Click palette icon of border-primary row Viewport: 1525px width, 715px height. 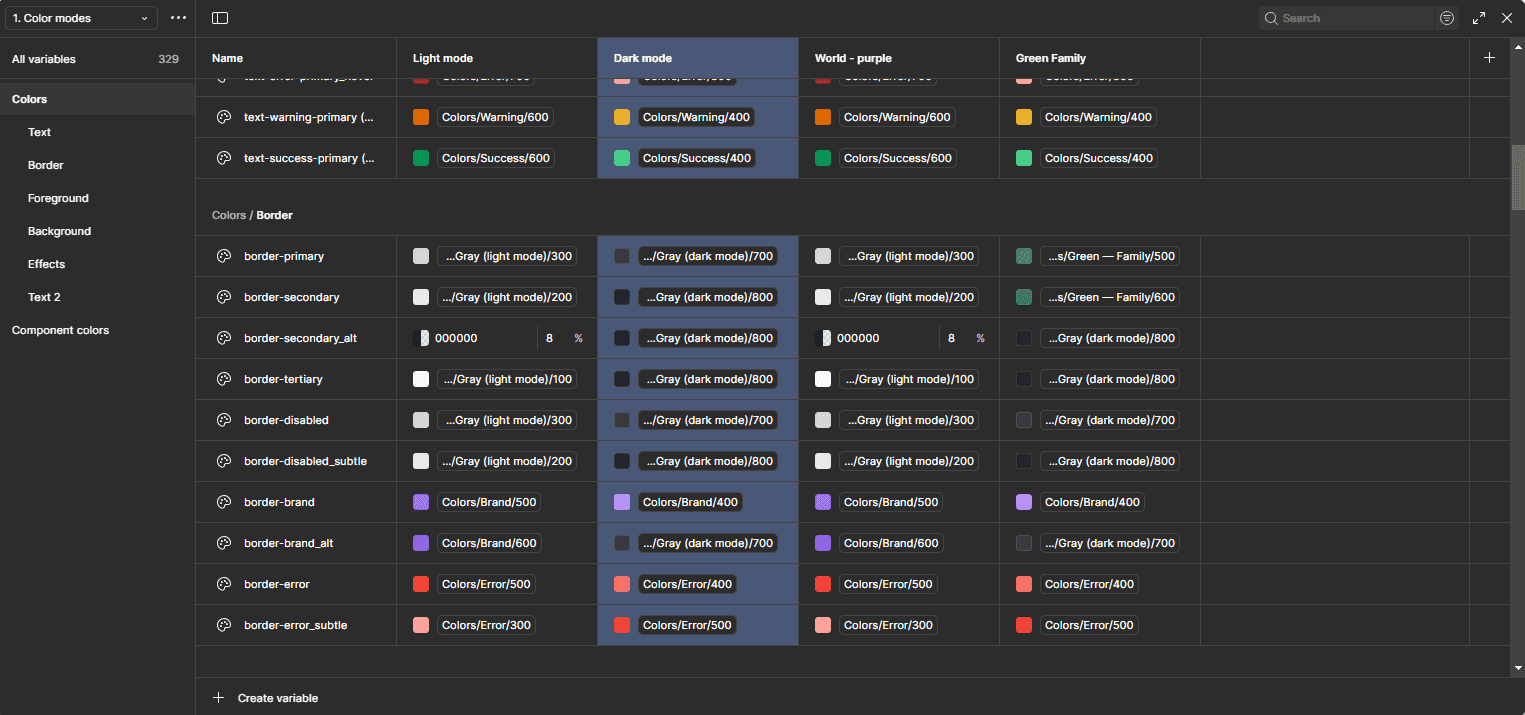pos(224,256)
